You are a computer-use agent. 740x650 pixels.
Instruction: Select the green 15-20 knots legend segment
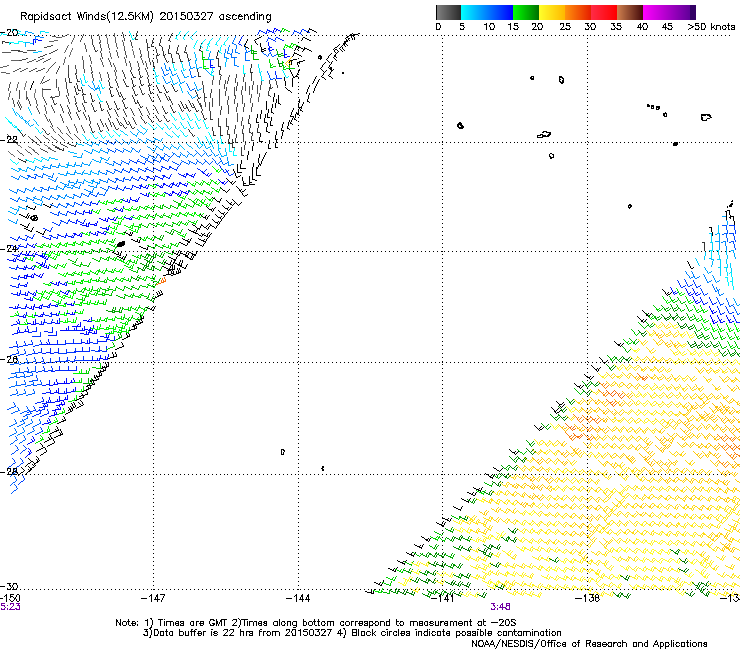[526, 12]
